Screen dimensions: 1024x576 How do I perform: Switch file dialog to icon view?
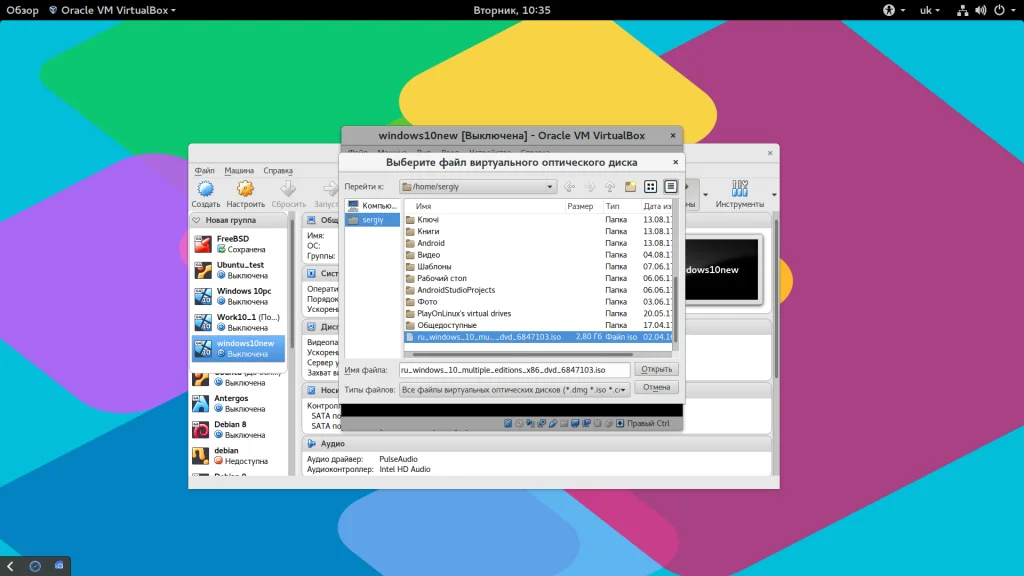[651, 187]
